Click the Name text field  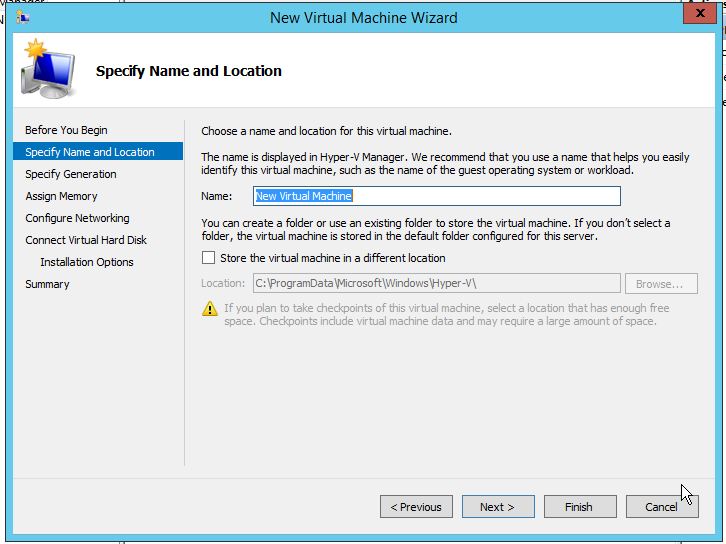[x=437, y=196]
